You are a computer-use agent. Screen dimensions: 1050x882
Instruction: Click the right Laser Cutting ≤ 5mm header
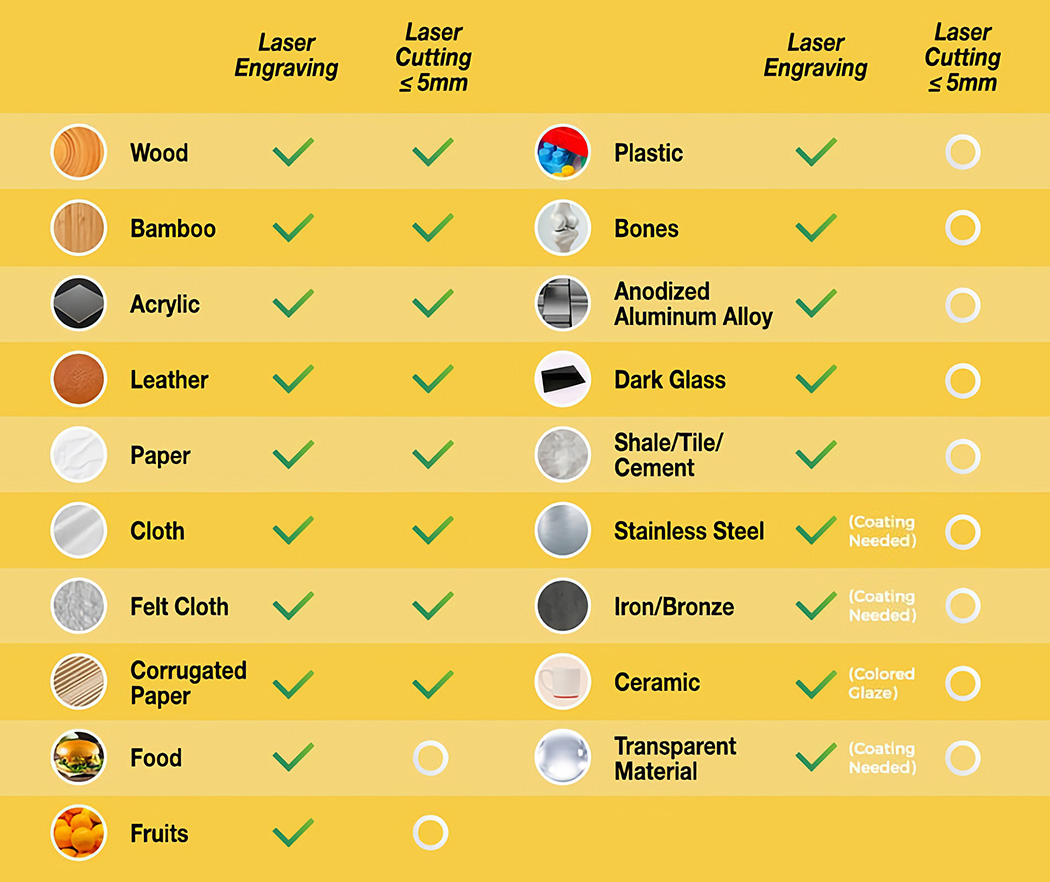[962, 58]
